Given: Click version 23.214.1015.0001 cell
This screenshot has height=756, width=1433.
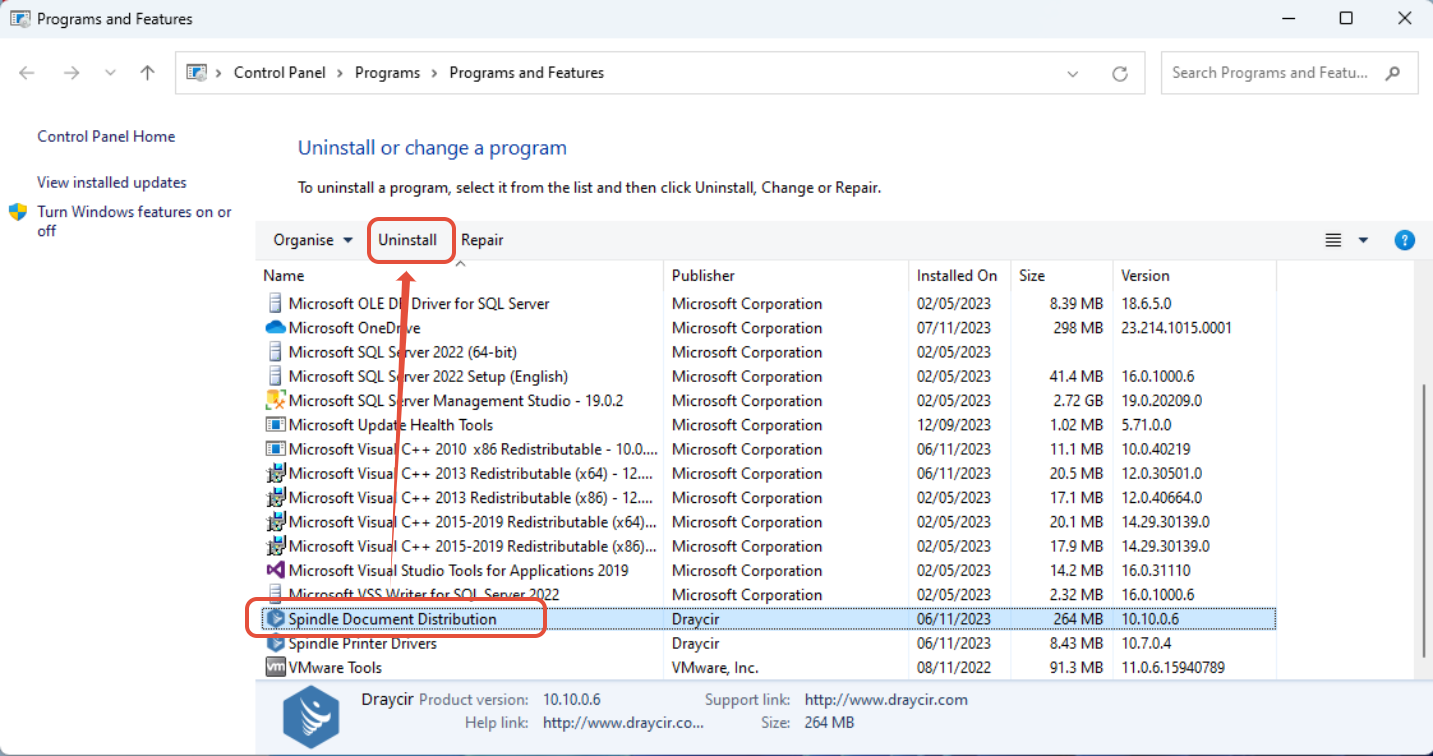Looking at the screenshot, I should click(x=1177, y=328).
